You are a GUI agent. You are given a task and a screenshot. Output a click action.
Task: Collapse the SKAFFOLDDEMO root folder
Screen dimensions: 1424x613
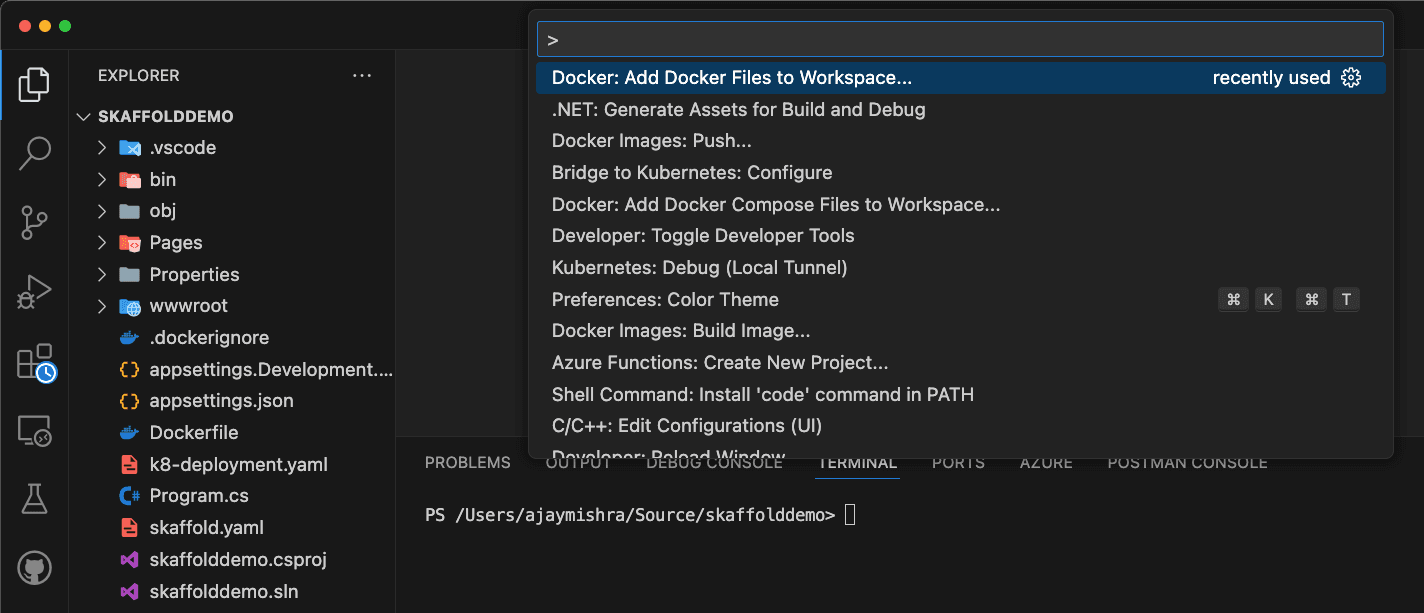tap(83, 116)
